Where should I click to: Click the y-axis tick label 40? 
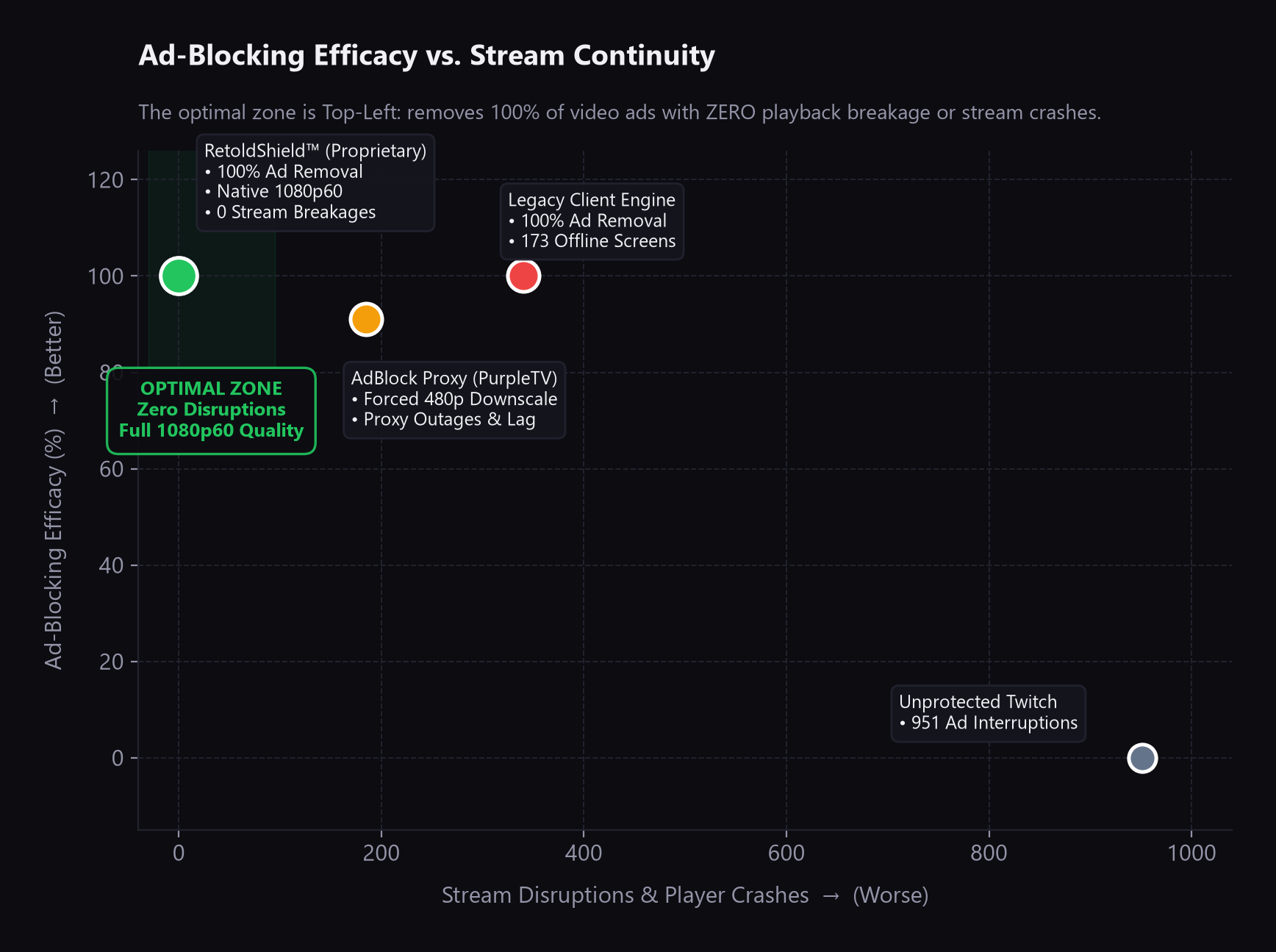click(112, 565)
